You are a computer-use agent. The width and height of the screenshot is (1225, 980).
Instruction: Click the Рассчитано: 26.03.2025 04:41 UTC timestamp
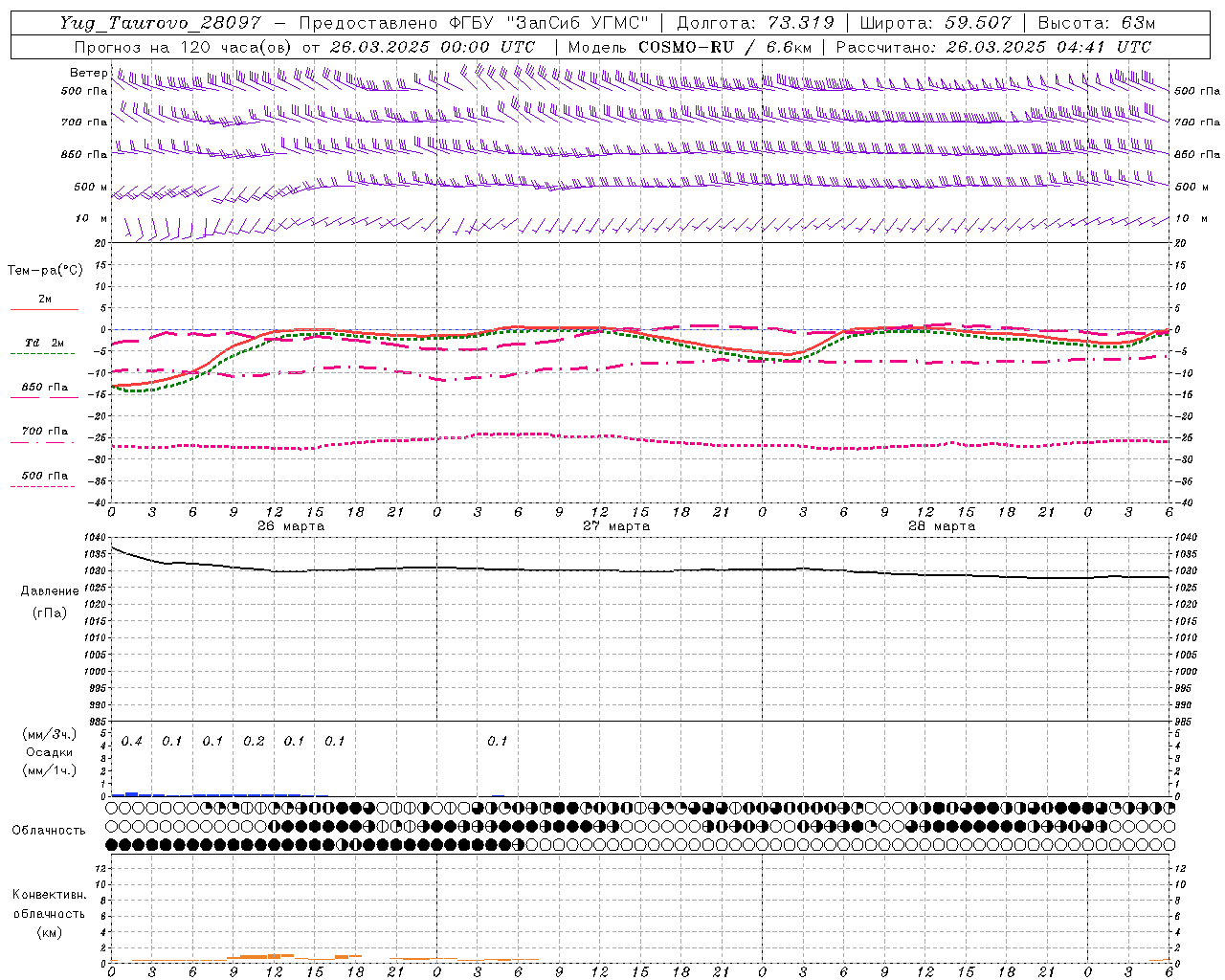click(993, 47)
